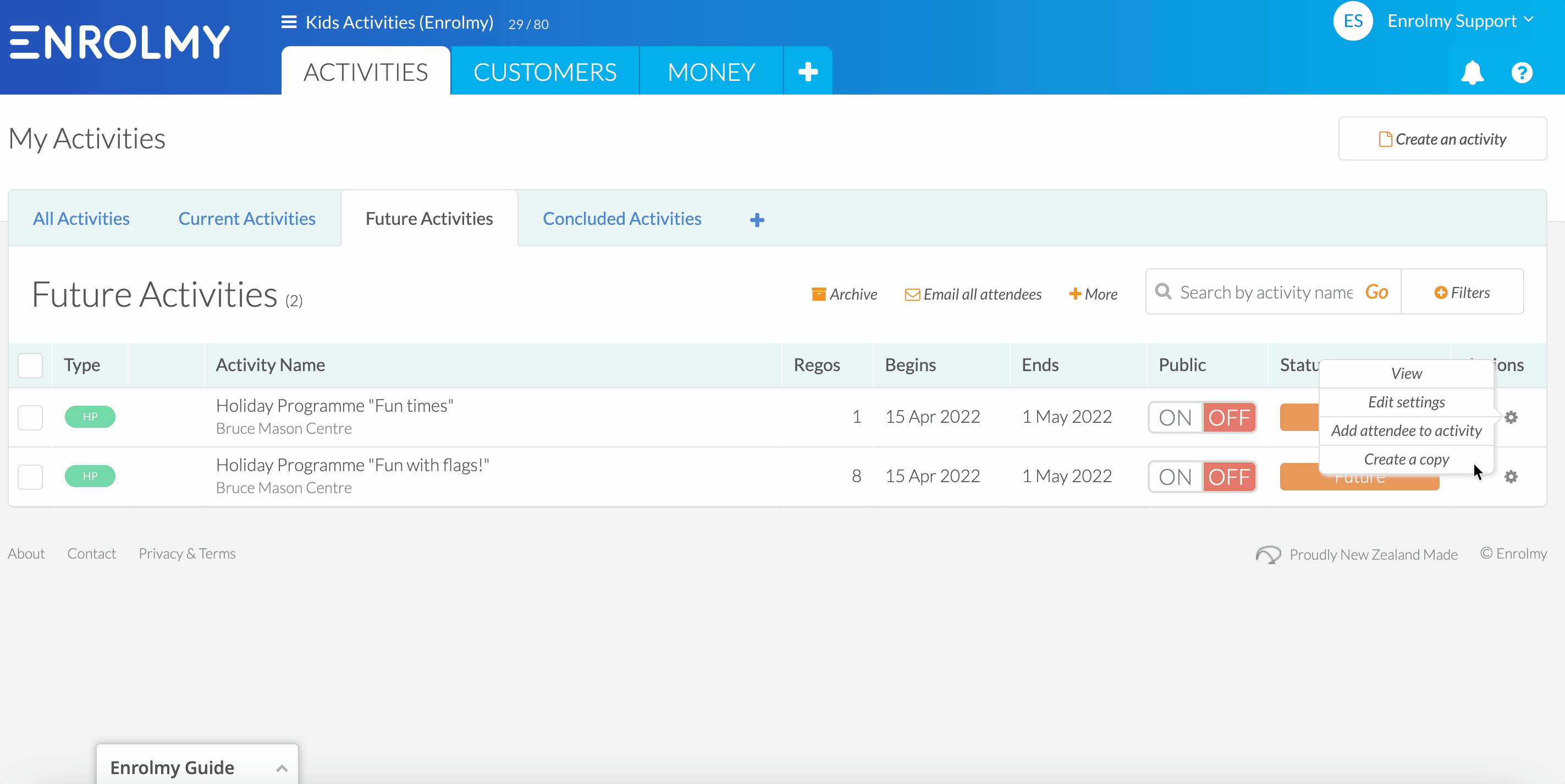
Task: Open the Concluded Activities tab
Action: (x=621, y=219)
